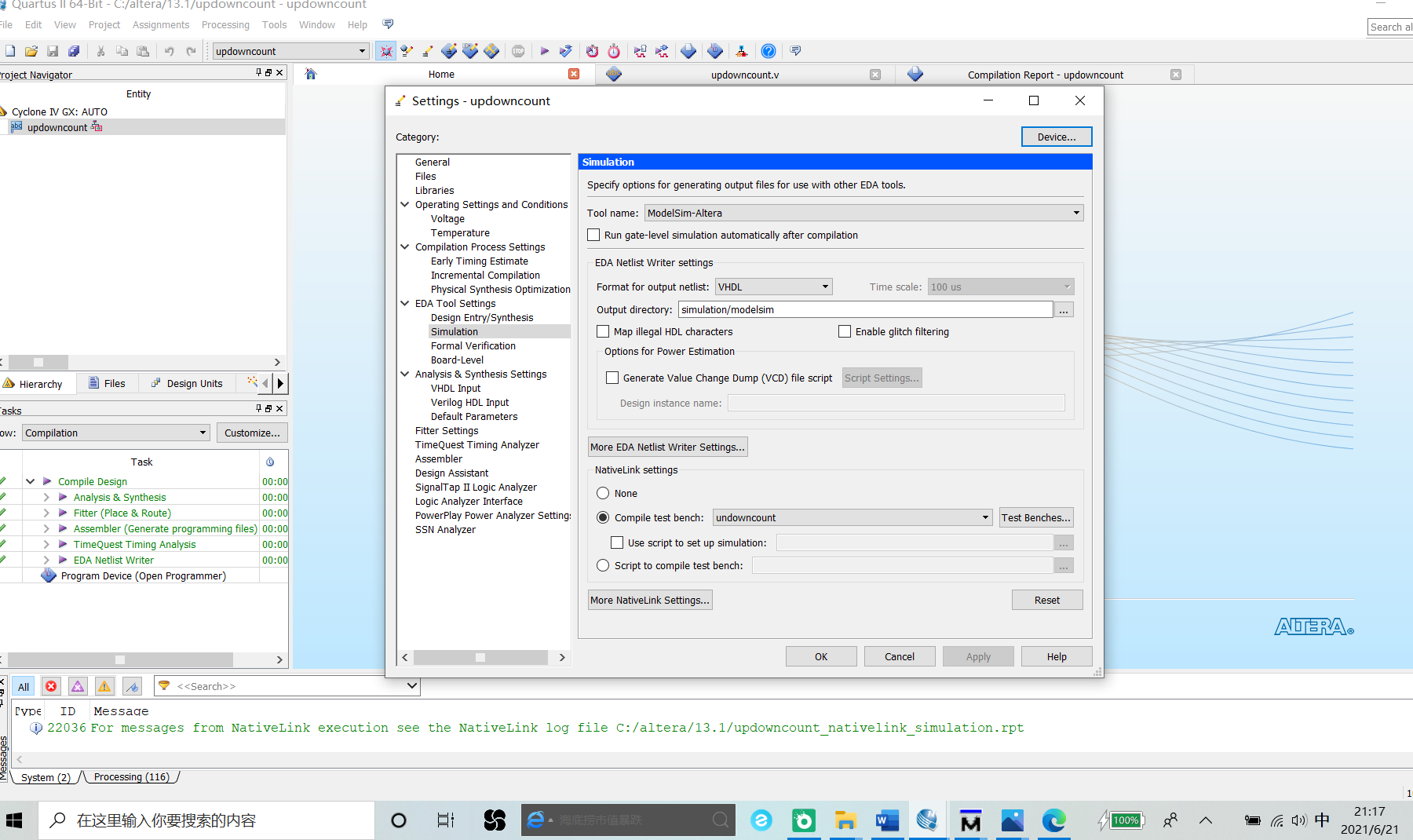This screenshot has width=1413, height=840.
Task: Click More EDA Netlist Writer Settings button
Action: [667, 447]
